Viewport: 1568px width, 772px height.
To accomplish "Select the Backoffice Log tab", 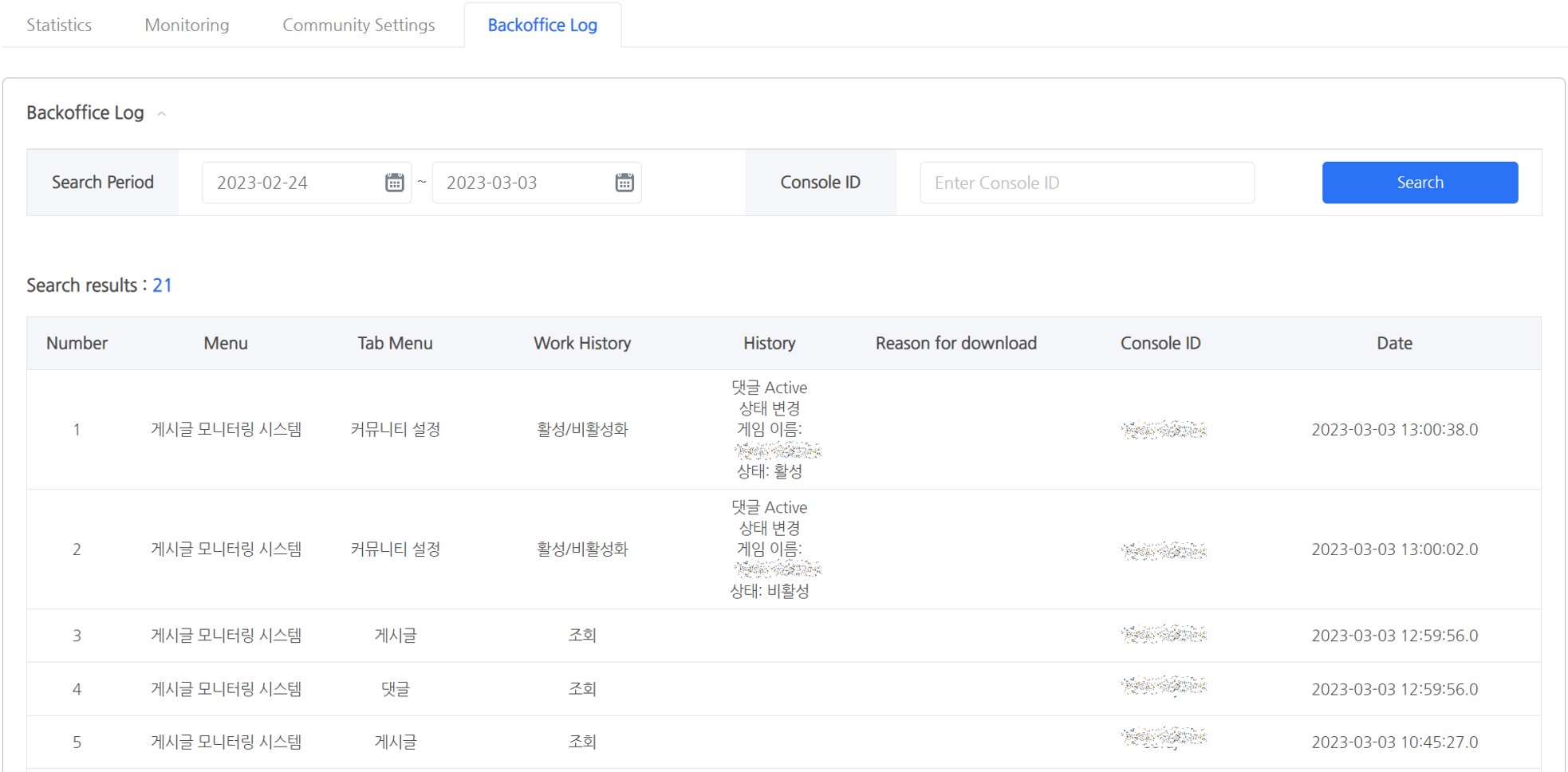I will pos(542,25).
